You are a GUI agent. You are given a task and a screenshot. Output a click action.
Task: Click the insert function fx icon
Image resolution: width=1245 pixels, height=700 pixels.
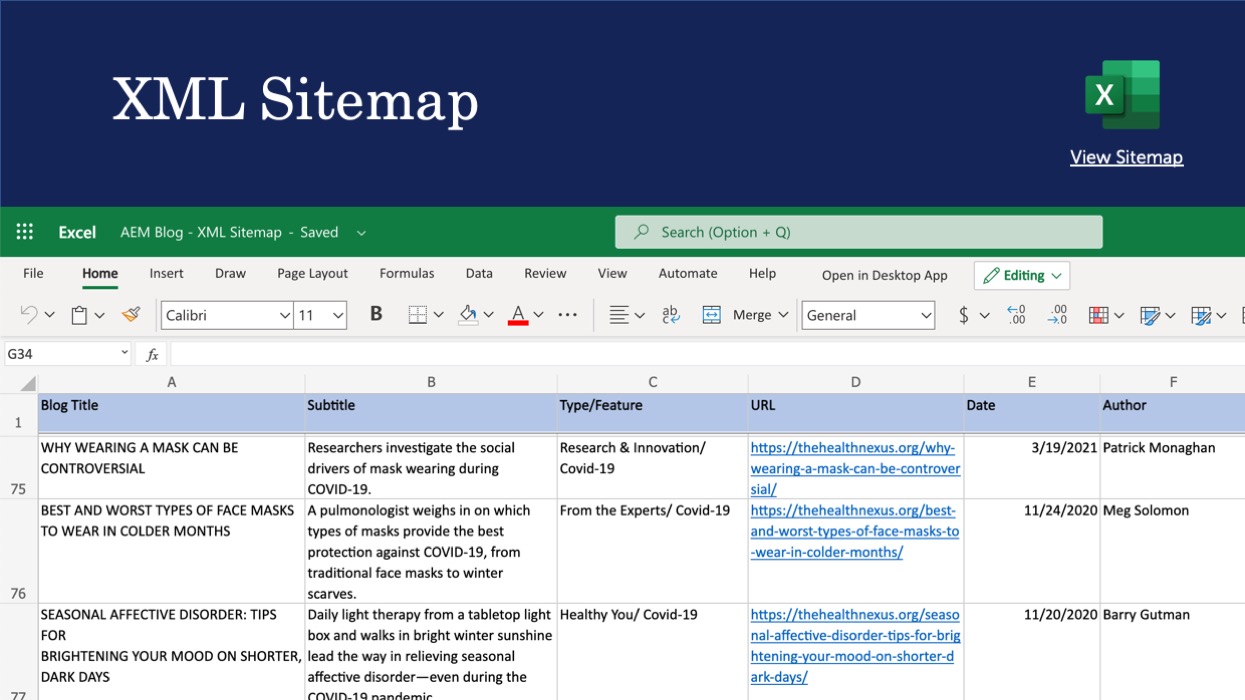coord(152,354)
